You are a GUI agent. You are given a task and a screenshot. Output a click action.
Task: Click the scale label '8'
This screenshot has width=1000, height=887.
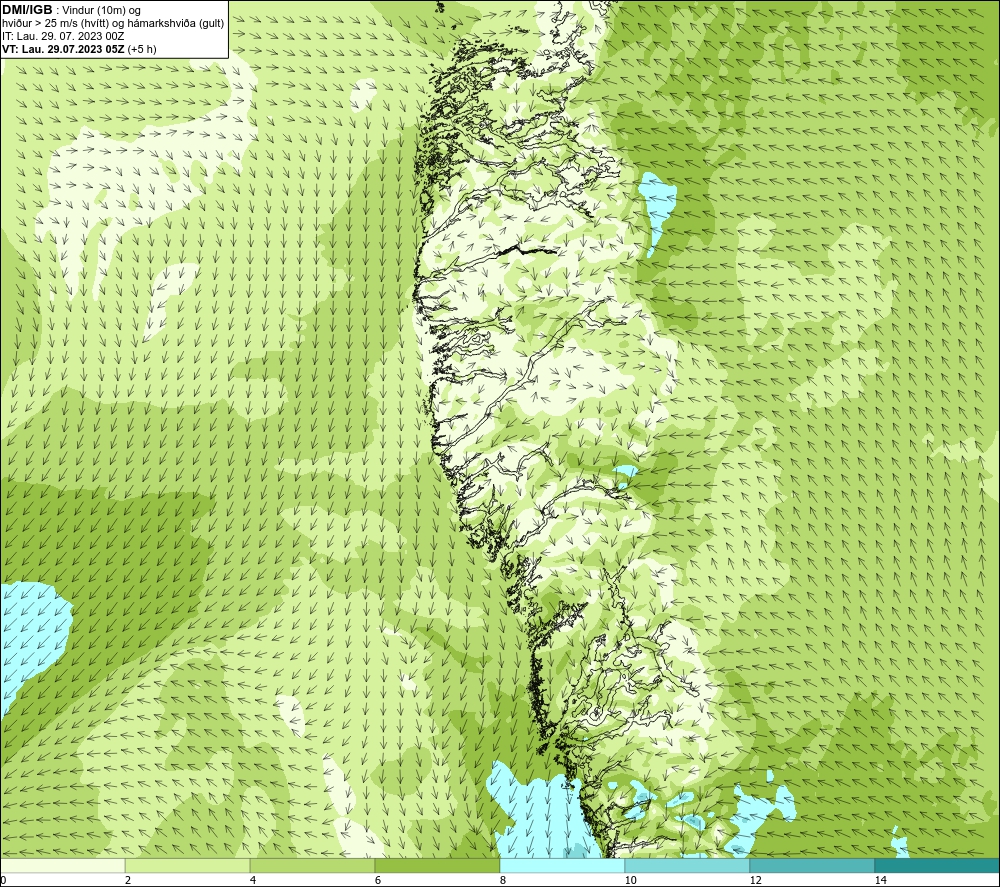pos(503,880)
